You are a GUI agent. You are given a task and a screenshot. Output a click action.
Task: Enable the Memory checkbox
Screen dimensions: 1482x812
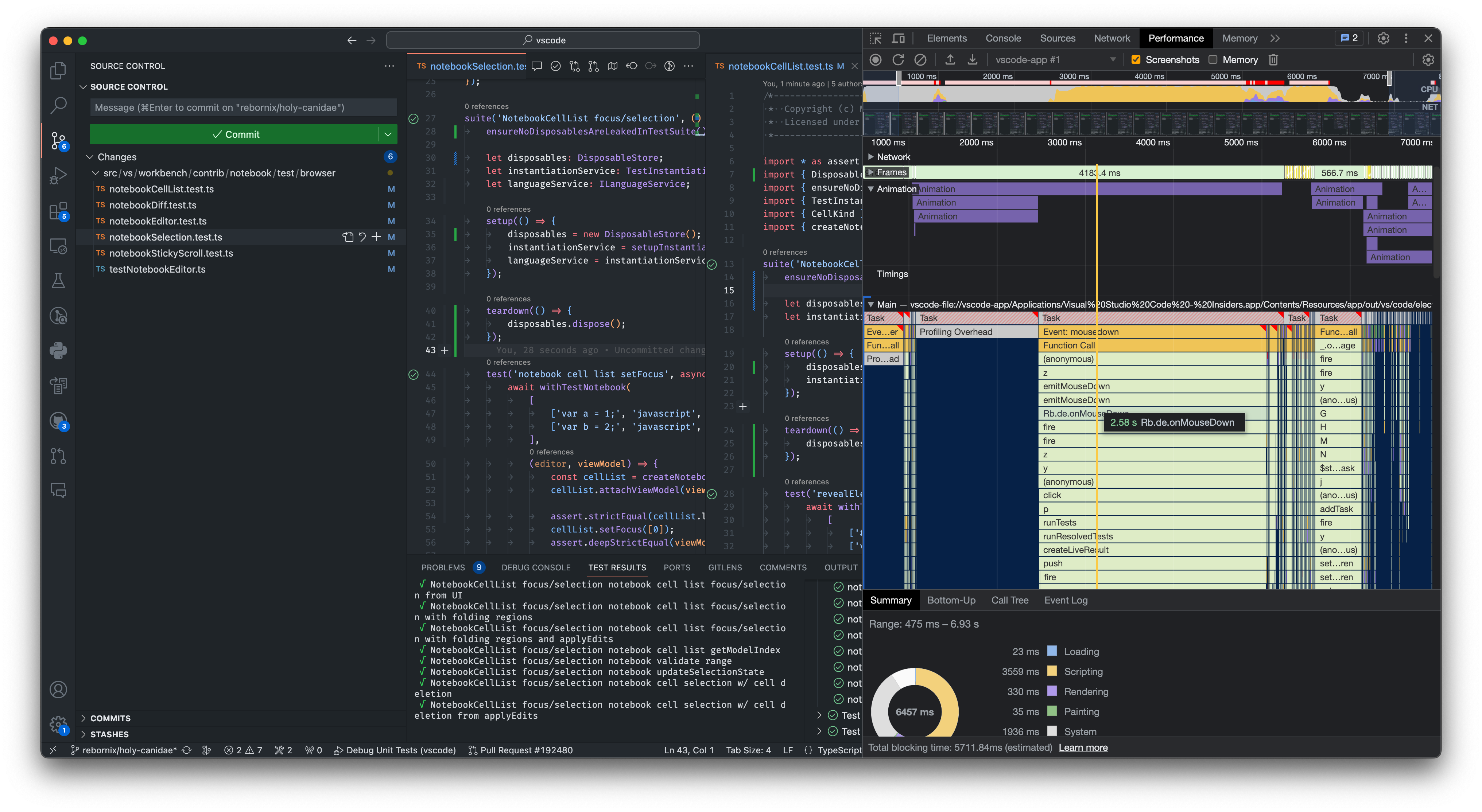1214,59
